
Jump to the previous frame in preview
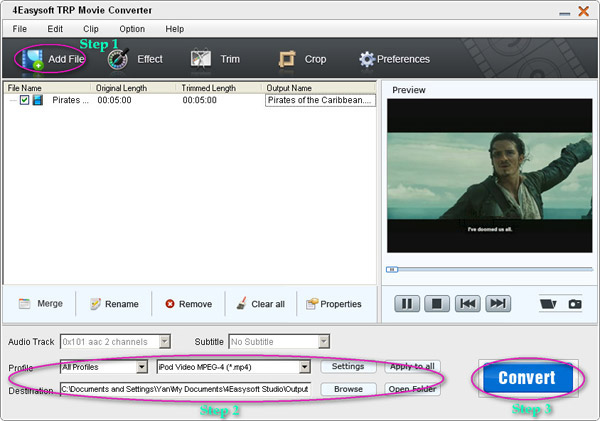[468, 304]
